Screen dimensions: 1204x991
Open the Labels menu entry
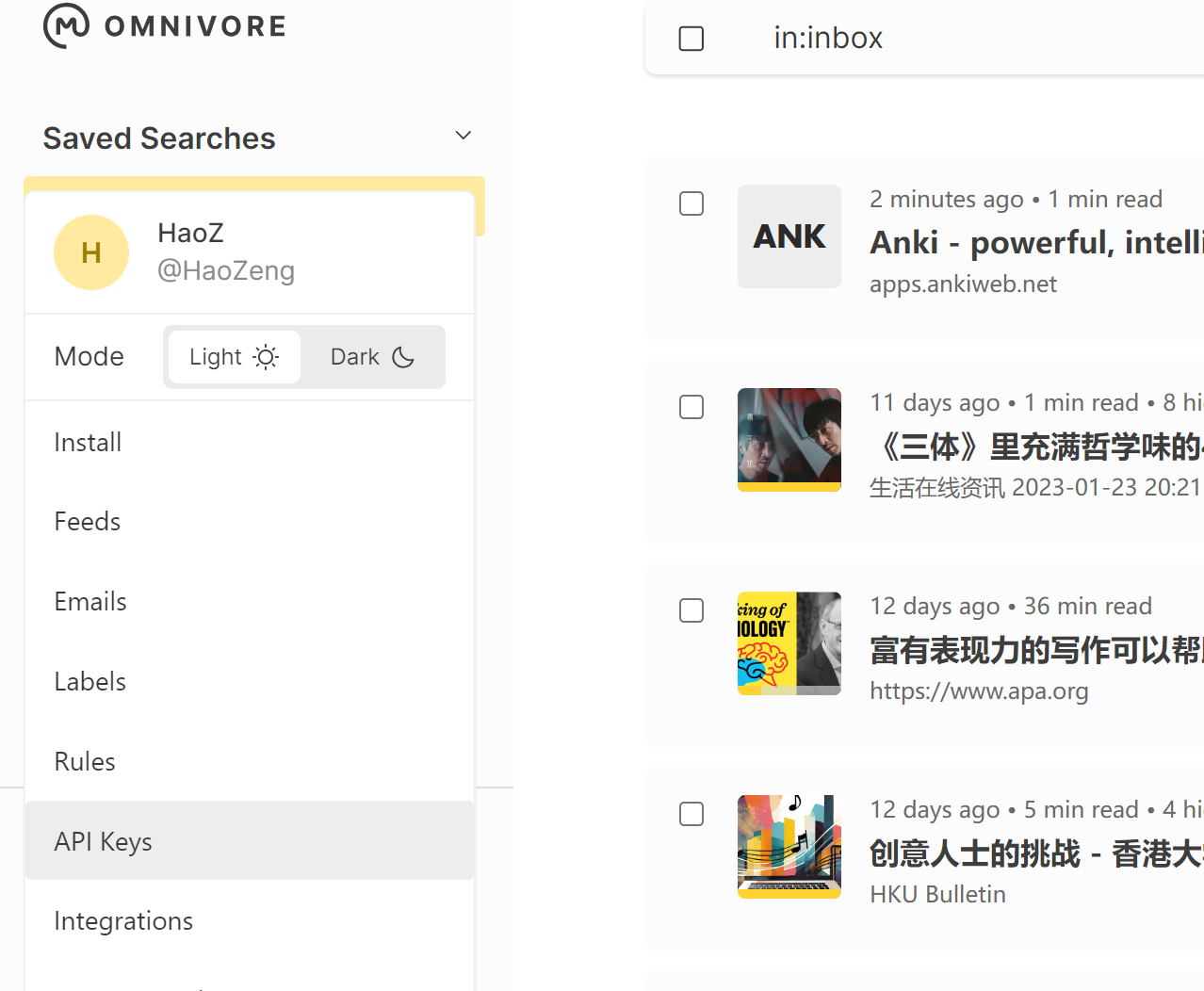point(89,682)
